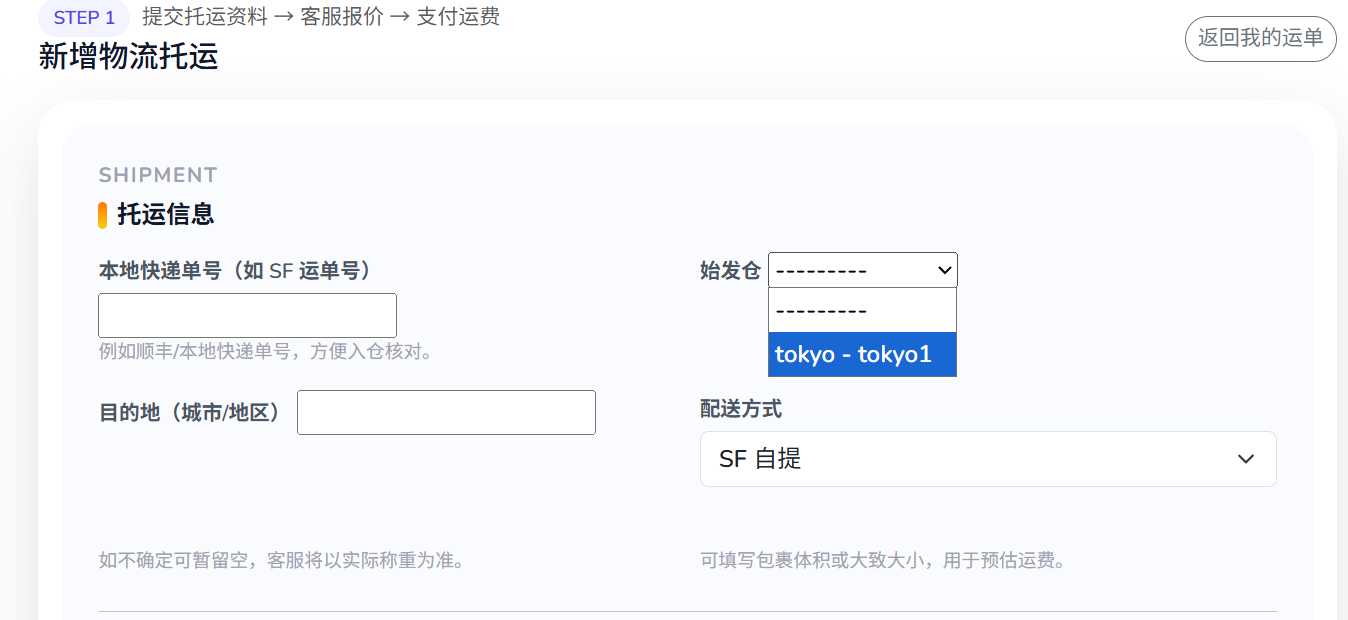Click the 返回我的运单 button
The width and height of the screenshot is (1348, 620).
tap(1260, 39)
